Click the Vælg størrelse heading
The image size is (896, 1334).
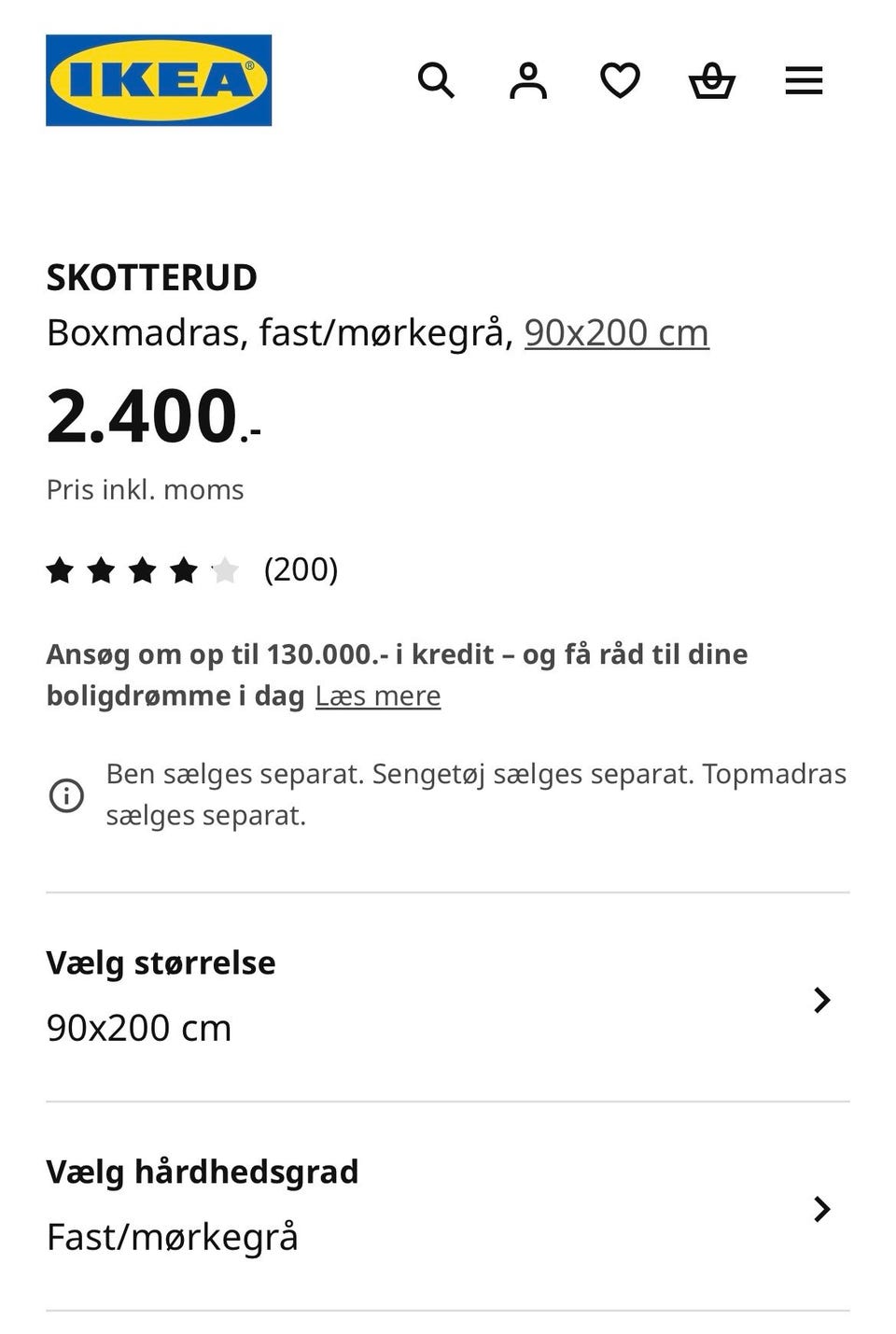tap(161, 962)
